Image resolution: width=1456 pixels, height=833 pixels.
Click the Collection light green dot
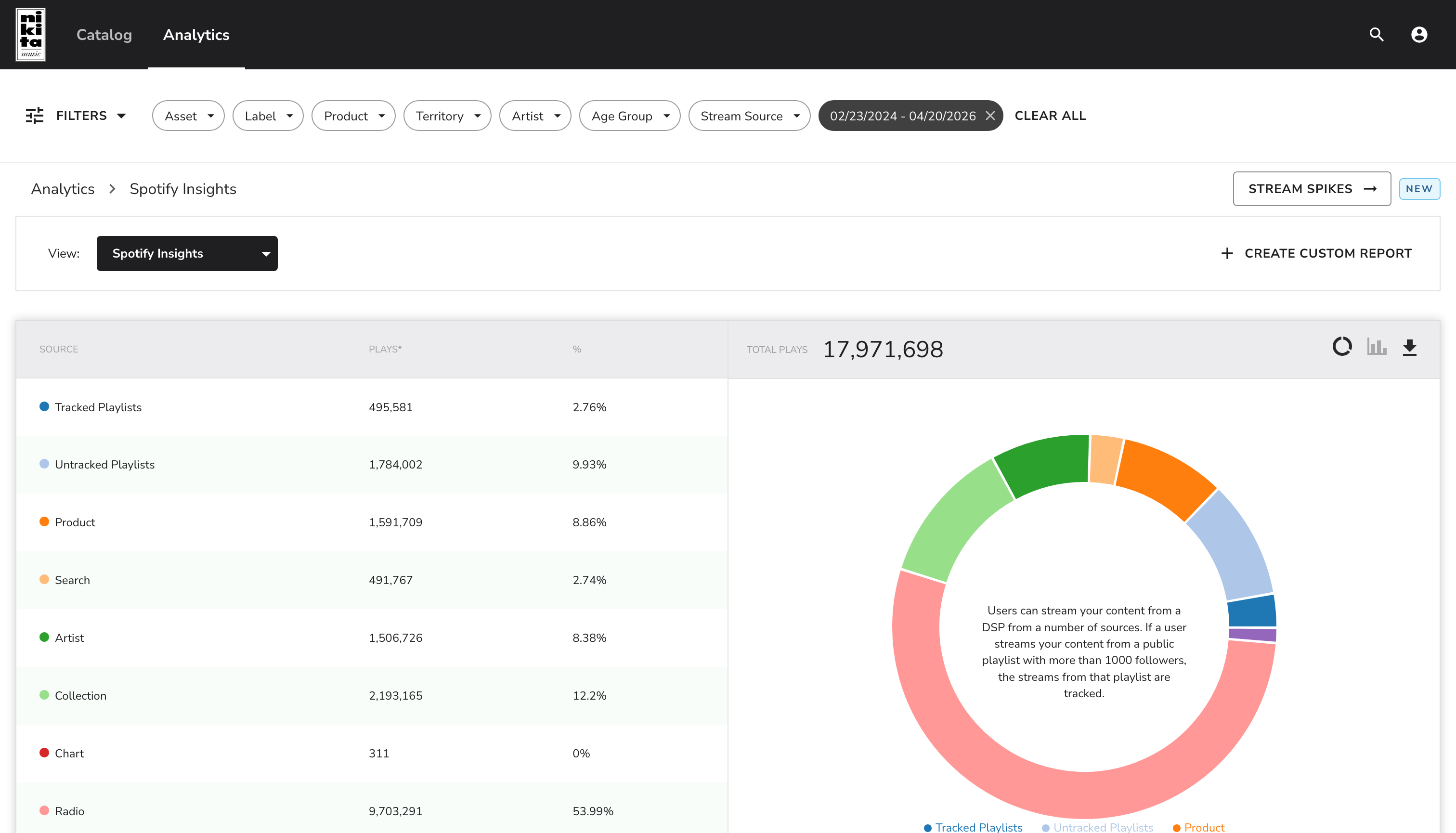(44, 694)
